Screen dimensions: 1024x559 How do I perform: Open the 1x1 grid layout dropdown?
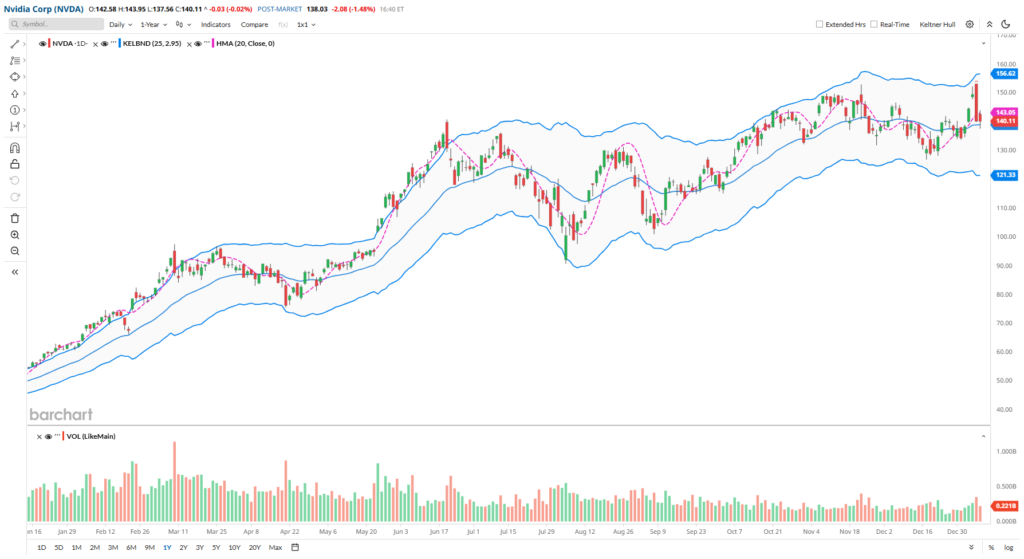[305, 24]
